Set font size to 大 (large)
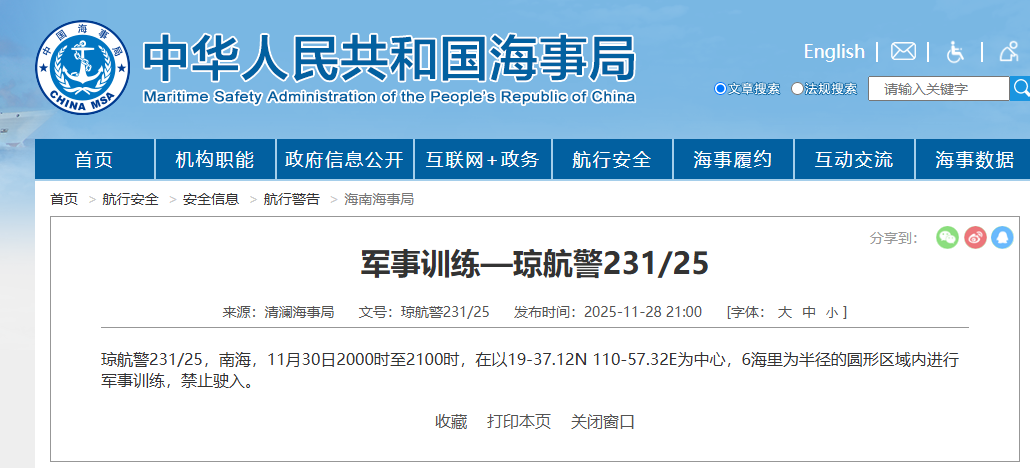1030x468 pixels. (x=785, y=312)
